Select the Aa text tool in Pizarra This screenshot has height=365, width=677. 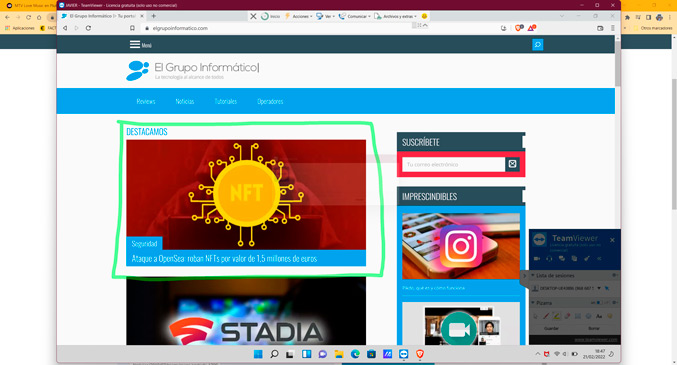(599, 316)
